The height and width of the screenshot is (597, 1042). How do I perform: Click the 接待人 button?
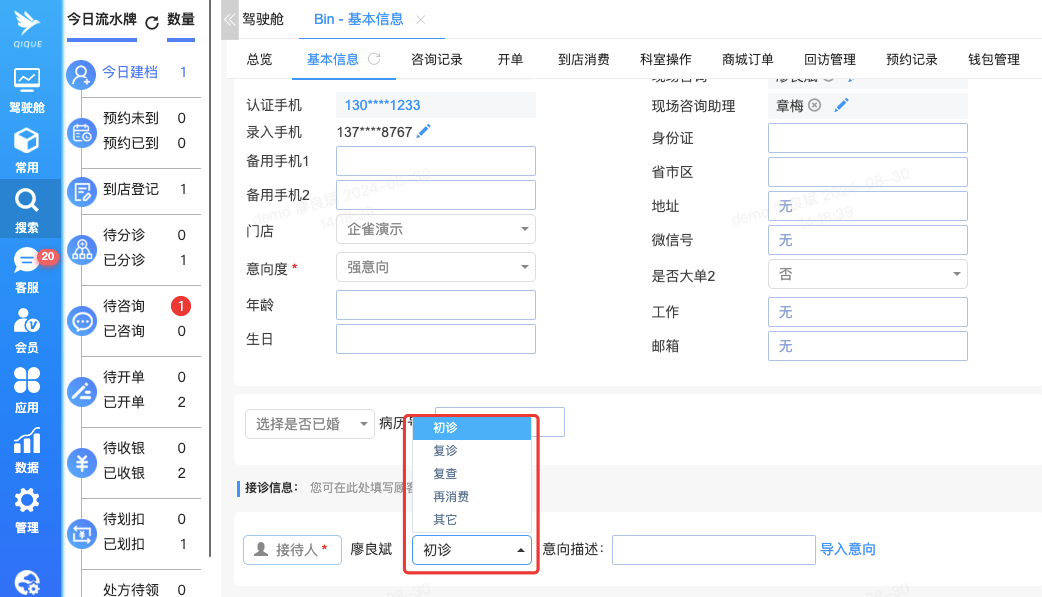pos(292,549)
